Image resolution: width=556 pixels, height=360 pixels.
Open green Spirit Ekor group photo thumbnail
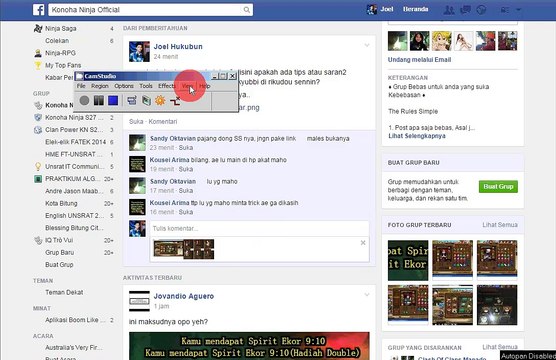click(x=408, y=260)
